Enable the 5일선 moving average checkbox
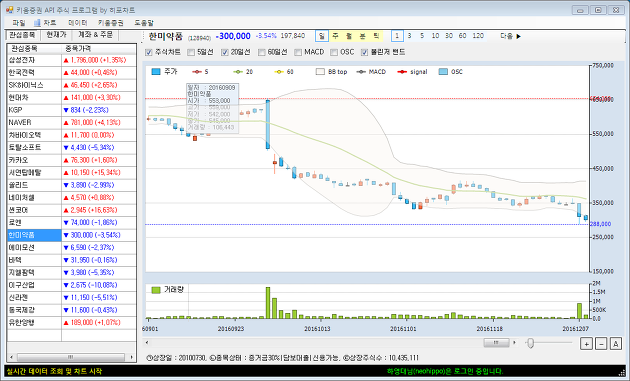This screenshot has height=381, width=630. (x=191, y=52)
